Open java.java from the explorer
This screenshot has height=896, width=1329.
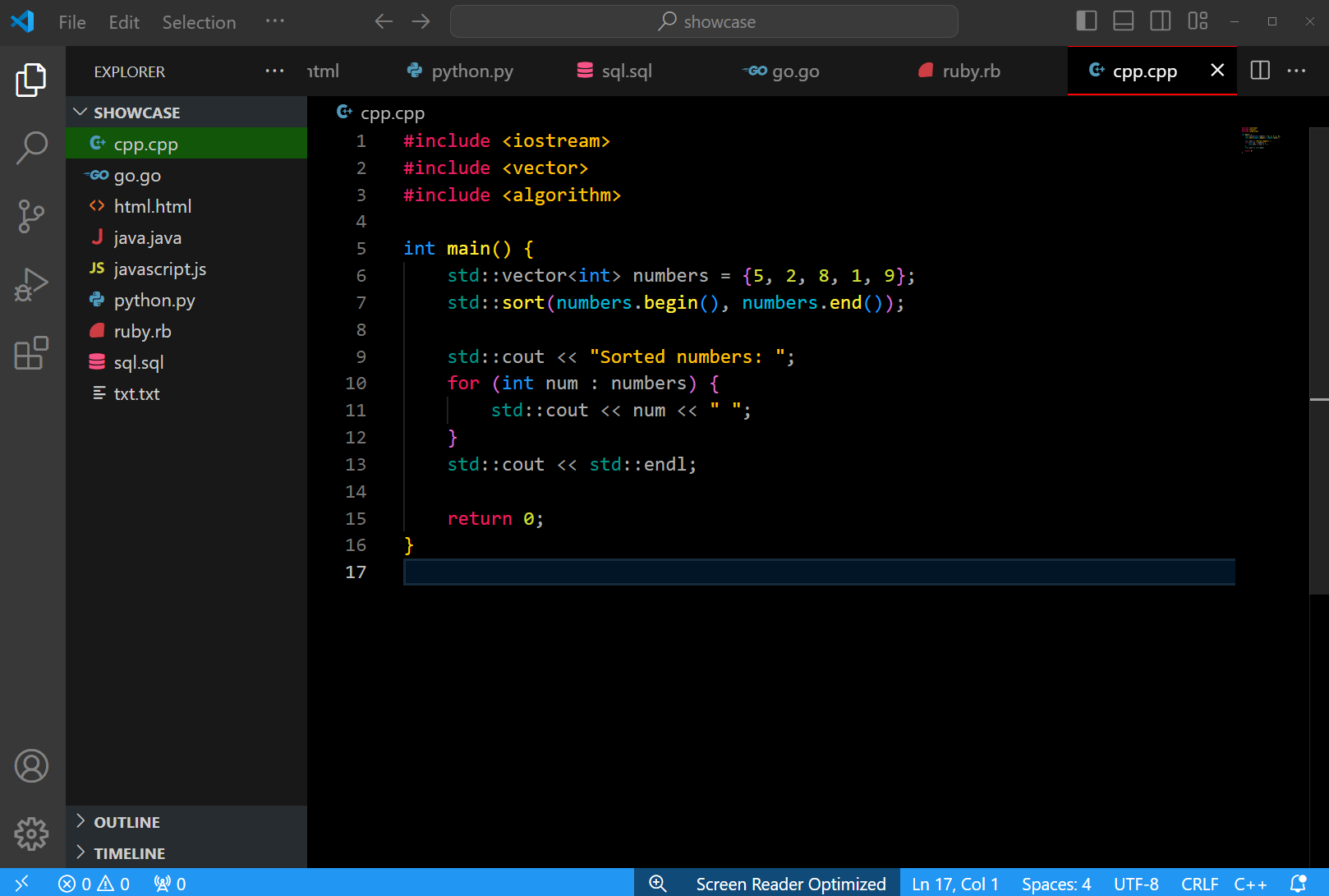click(x=186, y=237)
